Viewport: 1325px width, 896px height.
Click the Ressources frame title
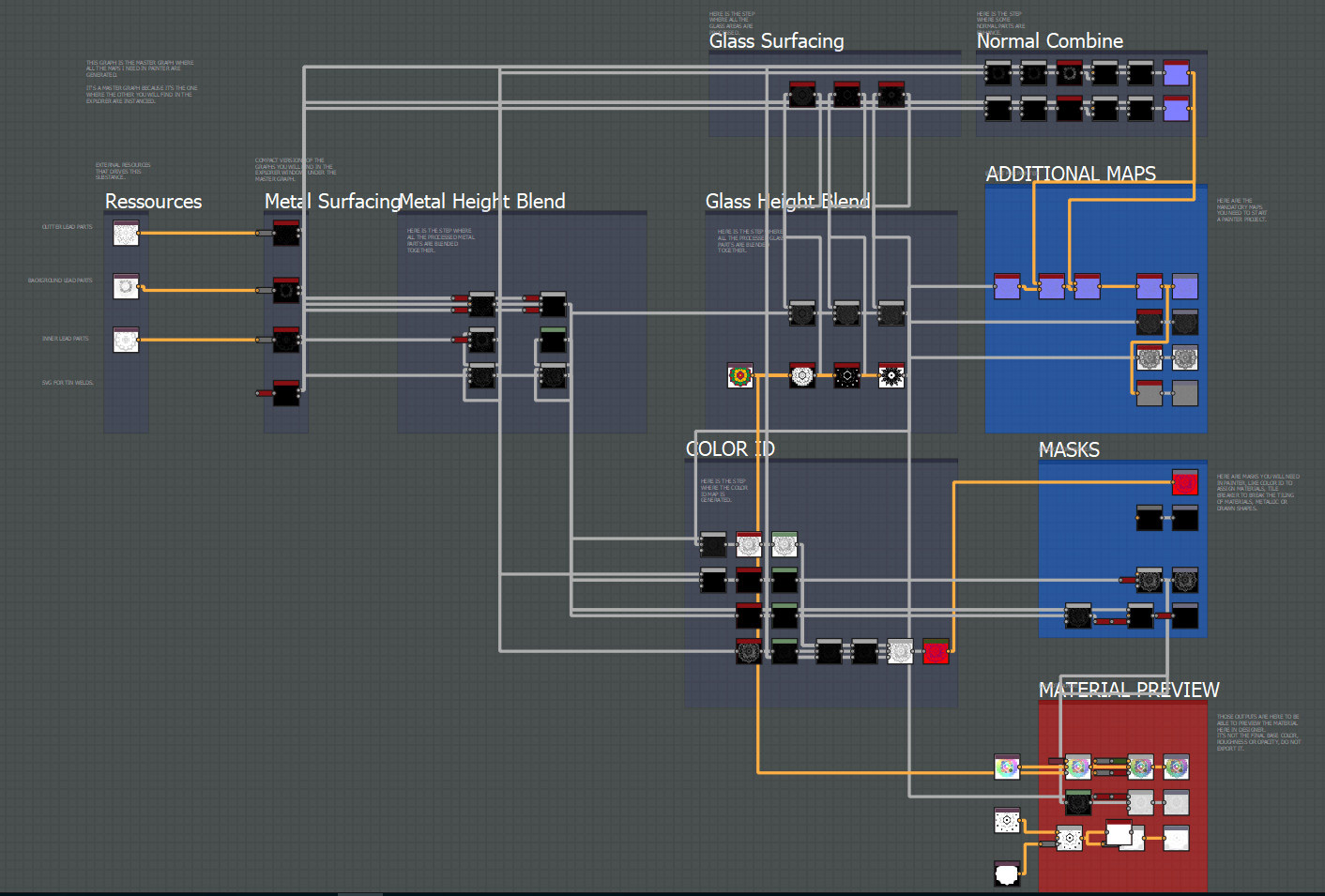[153, 202]
